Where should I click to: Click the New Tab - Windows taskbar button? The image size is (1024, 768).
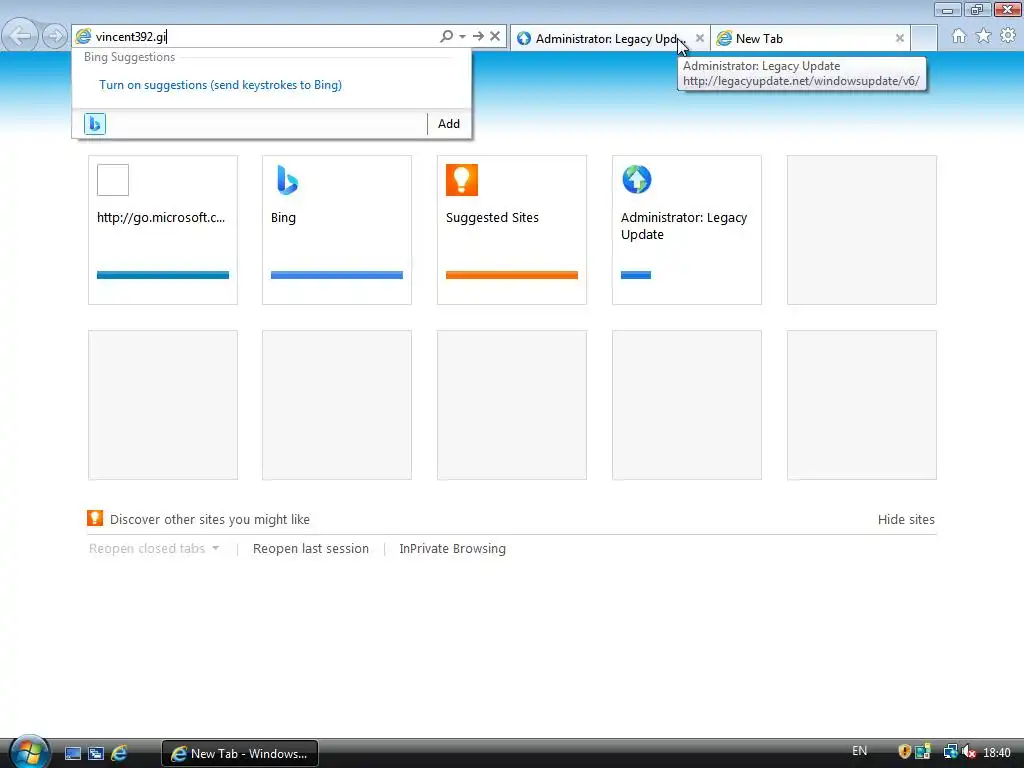tap(240, 754)
